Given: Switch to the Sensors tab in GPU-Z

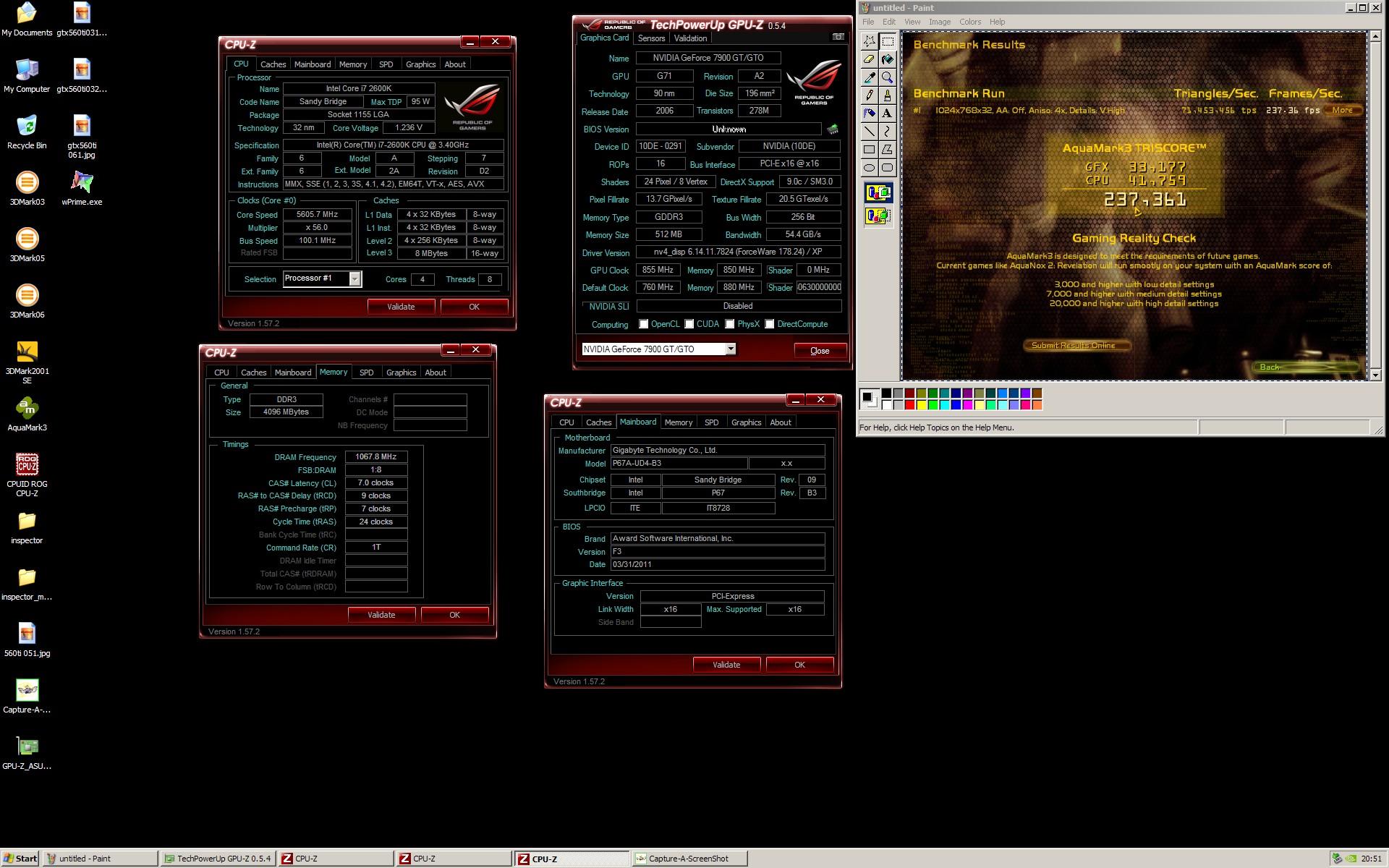Looking at the screenshot, I should tap(651, 38).
